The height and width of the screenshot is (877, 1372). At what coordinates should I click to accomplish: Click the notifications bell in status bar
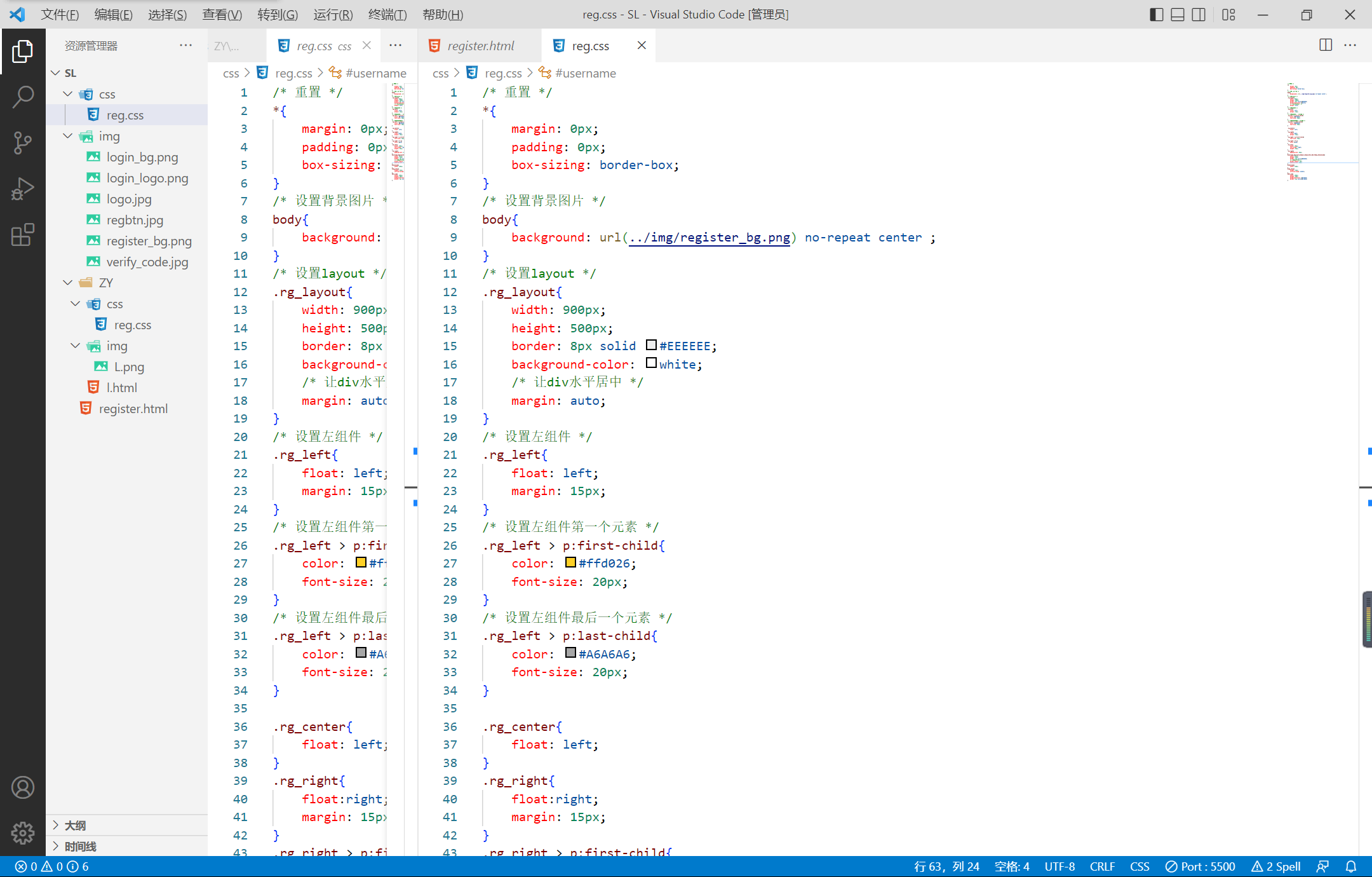[1351, 866]
